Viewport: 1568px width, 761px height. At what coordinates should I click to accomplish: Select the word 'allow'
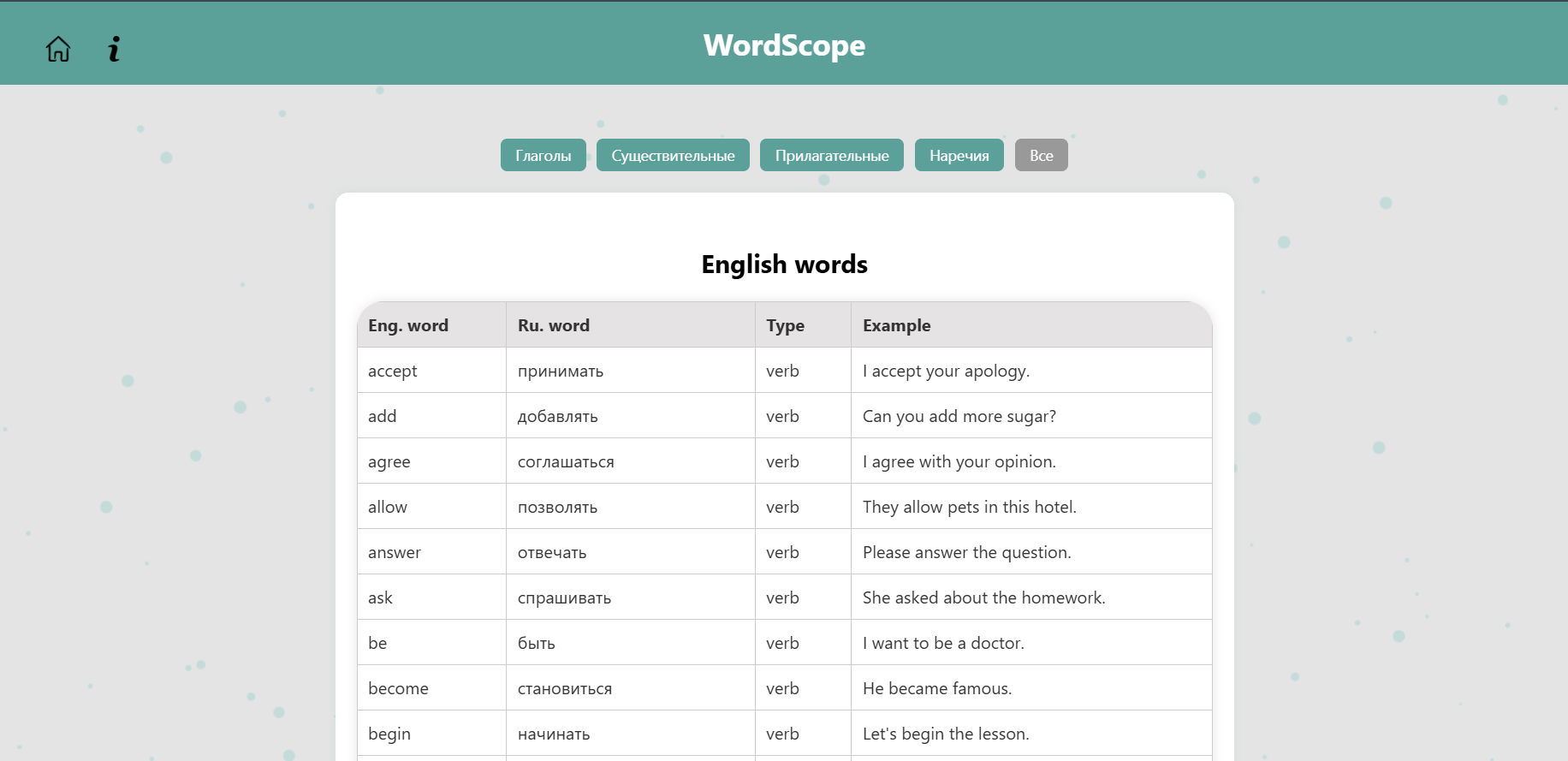[388, 507]
